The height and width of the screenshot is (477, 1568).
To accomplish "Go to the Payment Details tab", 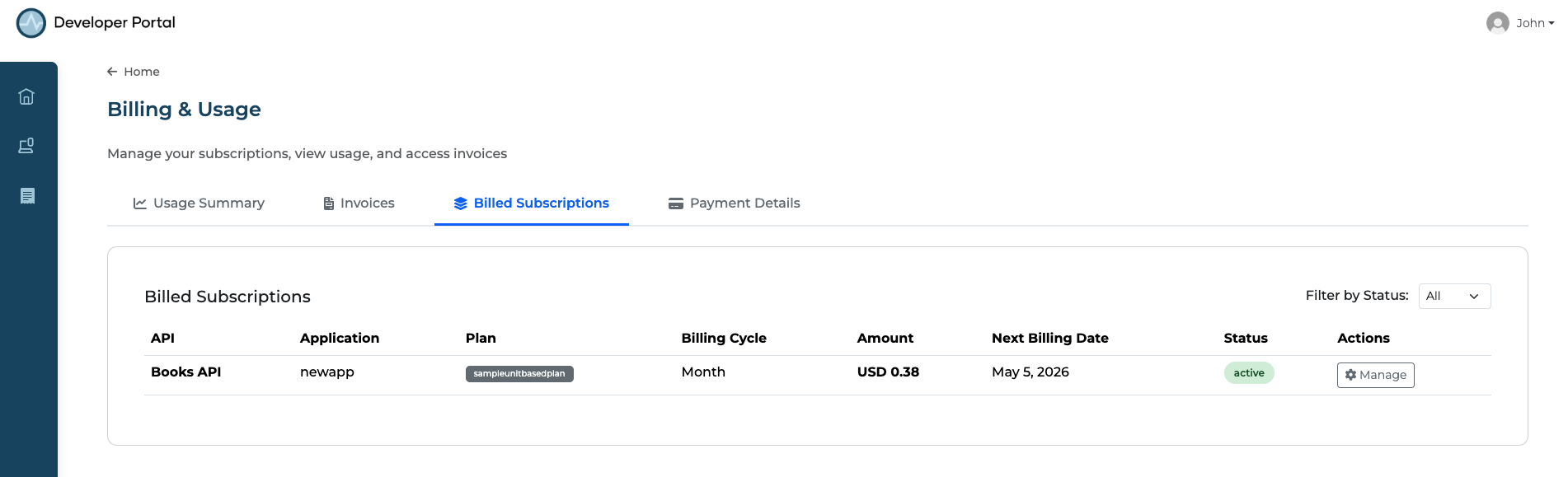I will pos(744,203).
